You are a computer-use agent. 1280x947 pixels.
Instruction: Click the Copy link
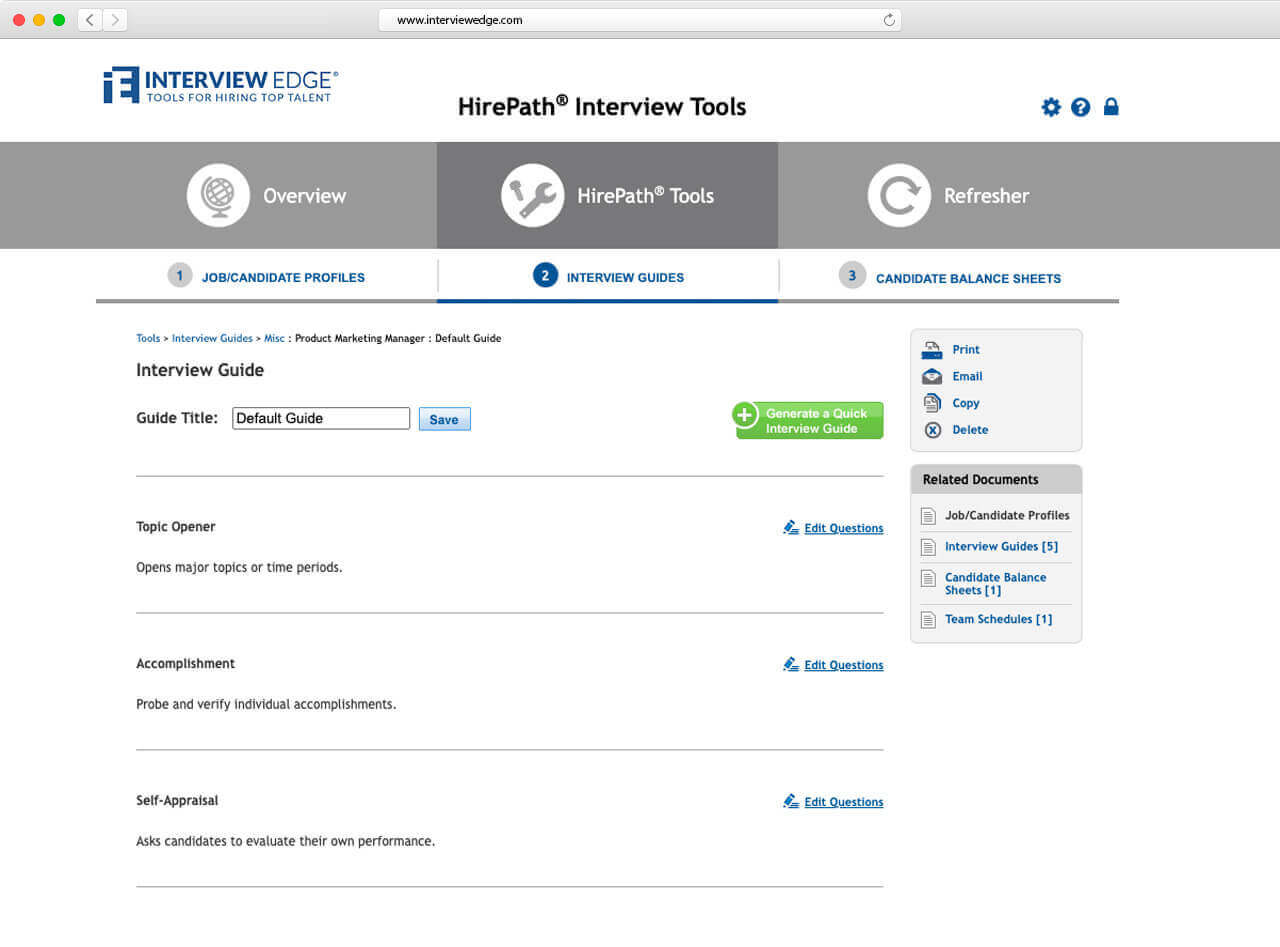tap(966, 403)
